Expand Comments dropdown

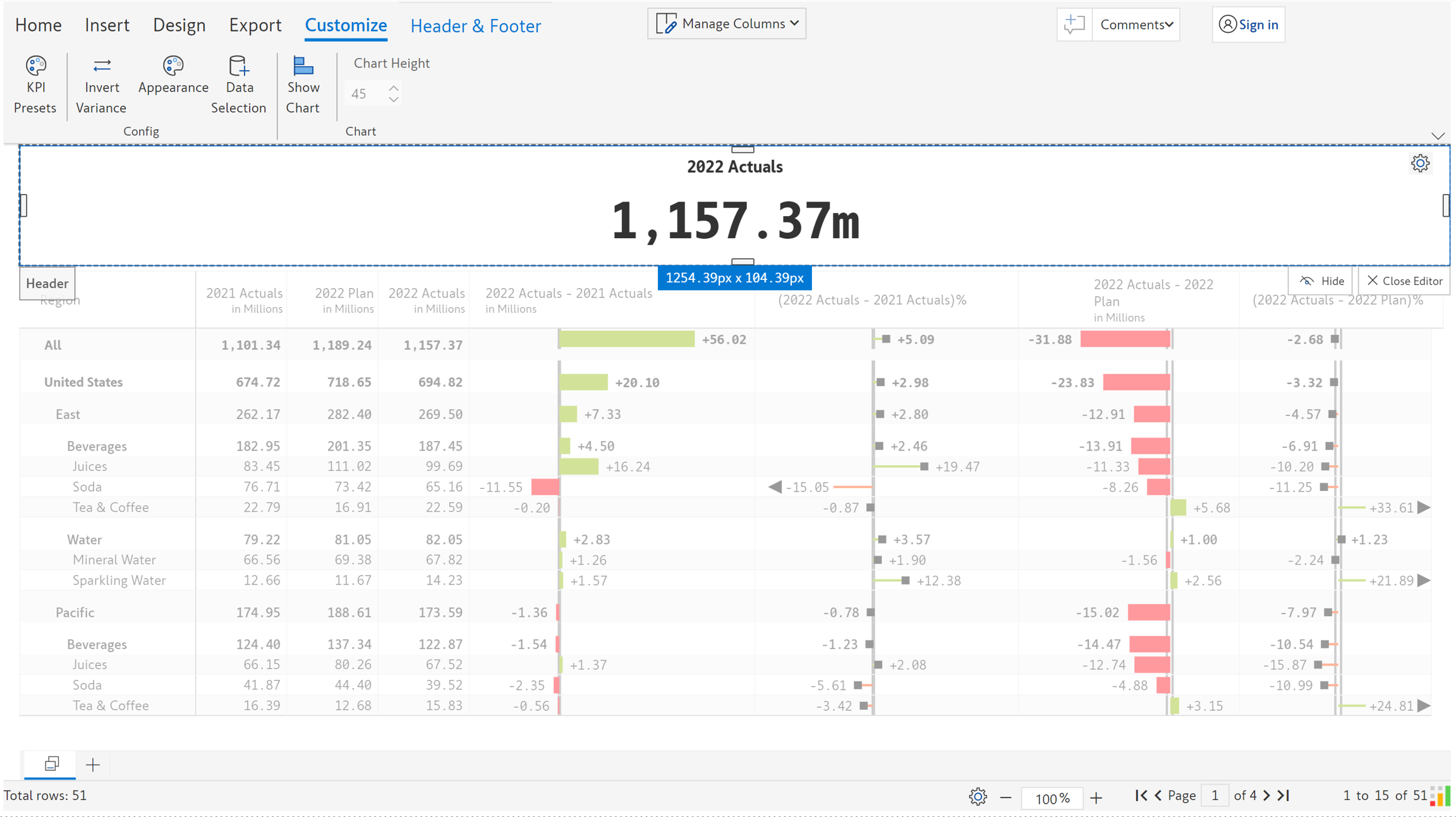pyautogui.click(x=1136, y=25)
